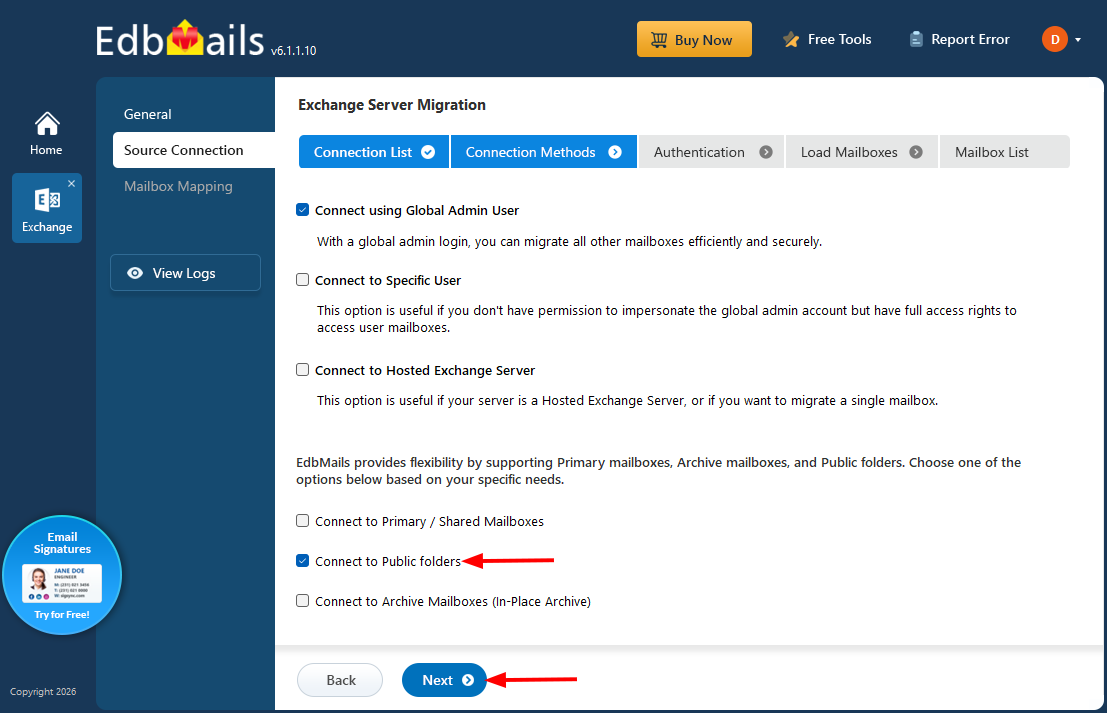Image resolution: width=1107 pixels, height=713 pixels.
Task: Click the shopping cart Buy Now button
Action: 694,40
